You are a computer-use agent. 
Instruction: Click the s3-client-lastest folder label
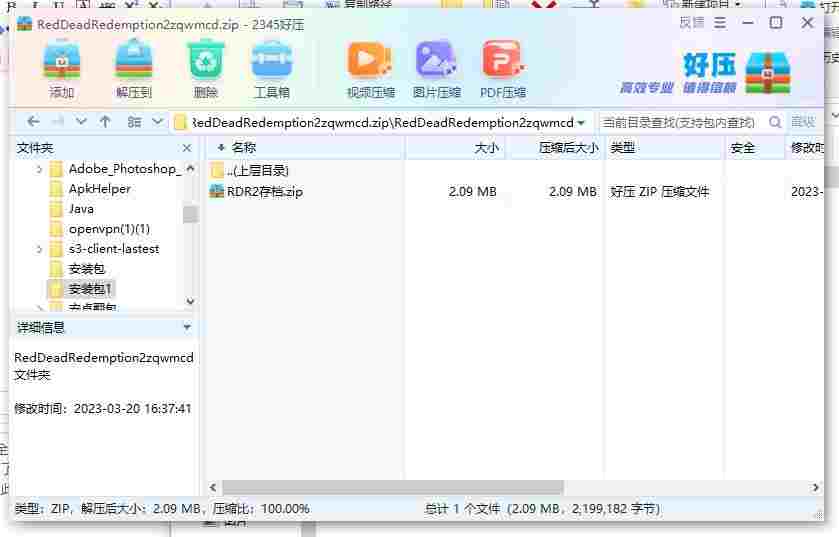tap(114, 249)
